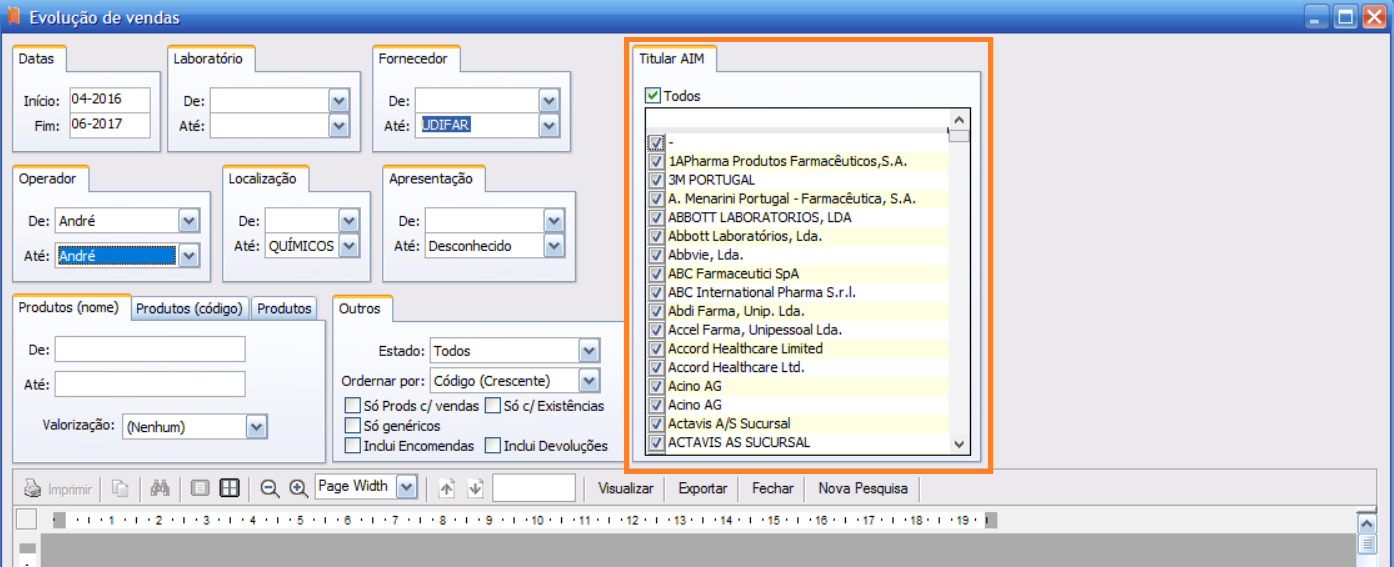Click the copy pages toolbar icon
Screen dimensions: 1394x567
coord(120,488)
